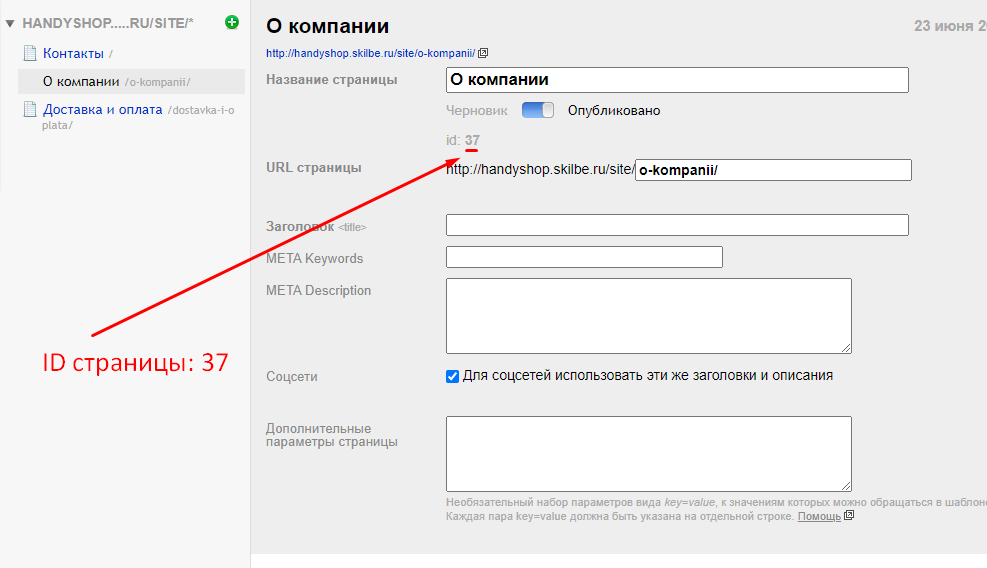
Task: Collapse the HANDYSHOP site tree triangle
Action: 9,22
